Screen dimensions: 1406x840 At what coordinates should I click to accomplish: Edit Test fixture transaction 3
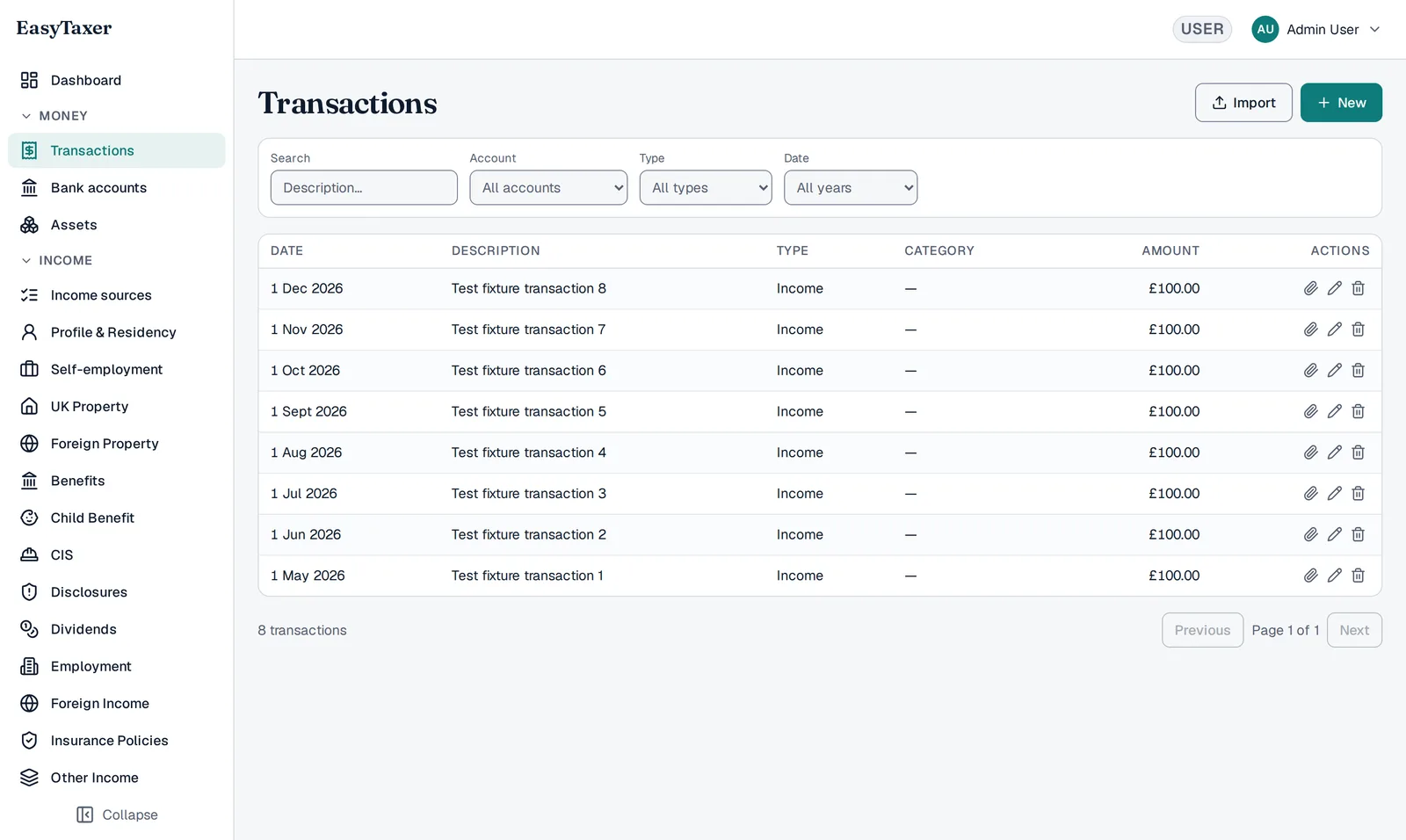[x=1334, y=494]
